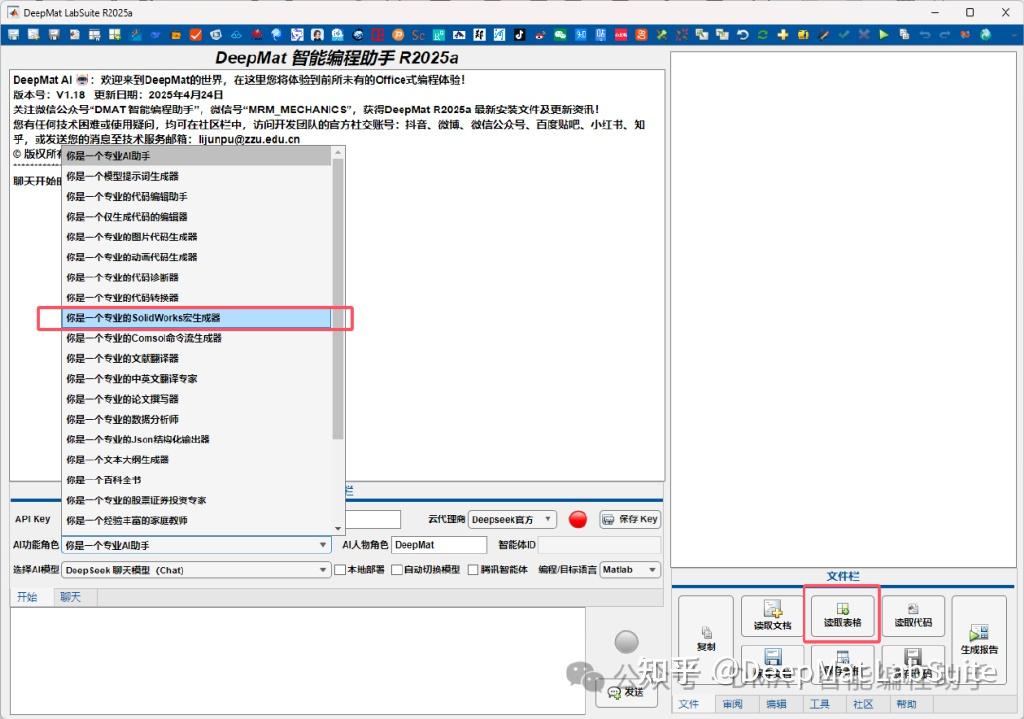Image resolution: width=1024 pixels, height=719 pixels.
Task: Click the role list vertical scrollbar thumb
Action: click(x=338, y=298)
